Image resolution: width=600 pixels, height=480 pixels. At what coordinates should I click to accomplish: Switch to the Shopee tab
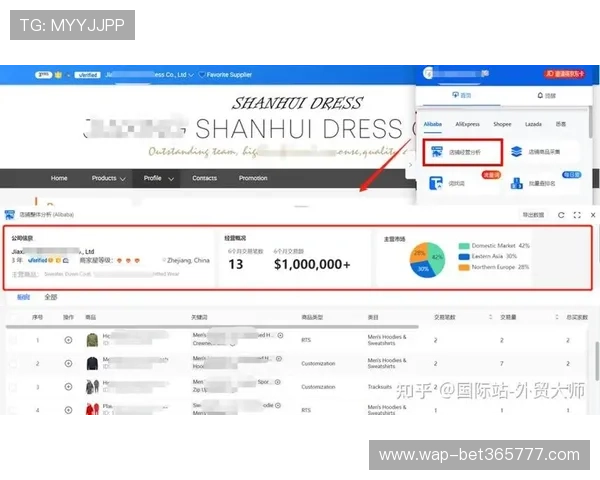coord(501,124)
